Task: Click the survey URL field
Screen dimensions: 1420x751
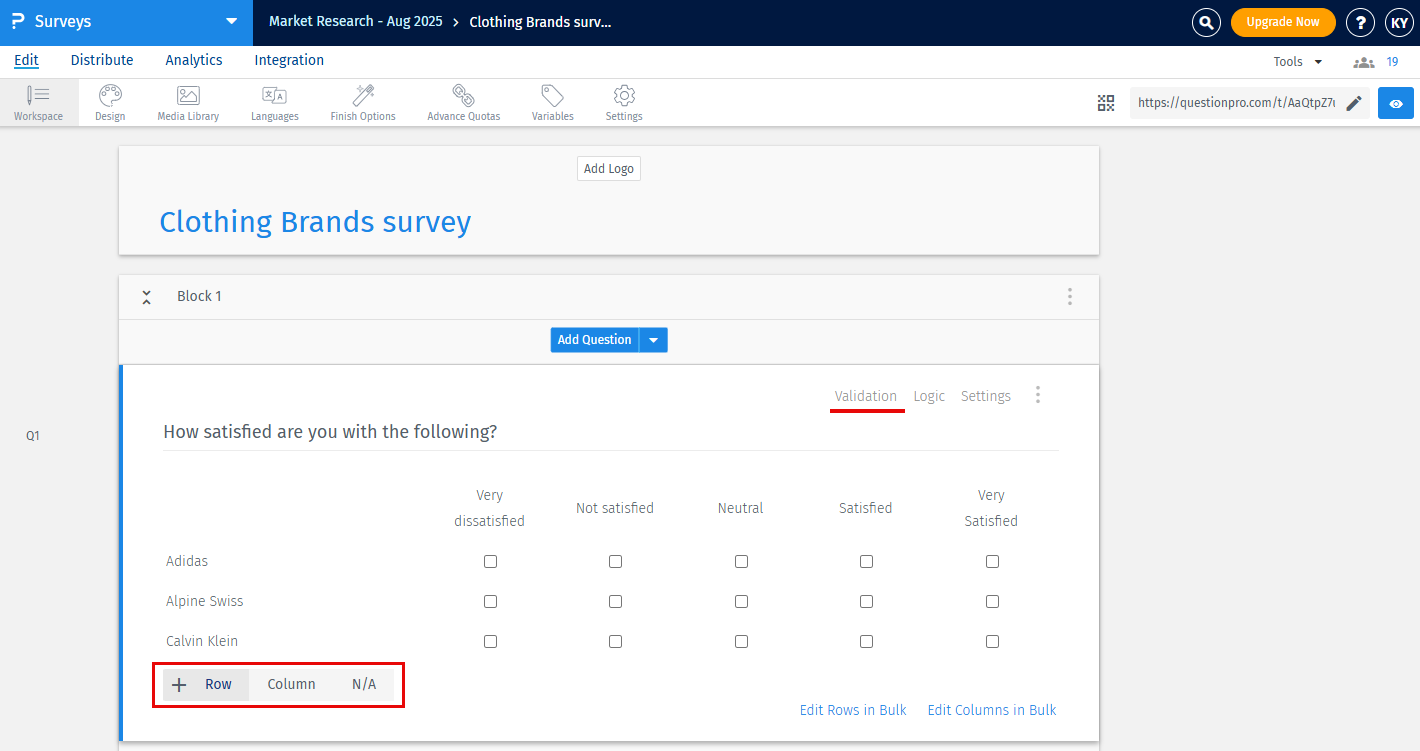Action: tap(1240, 102)
